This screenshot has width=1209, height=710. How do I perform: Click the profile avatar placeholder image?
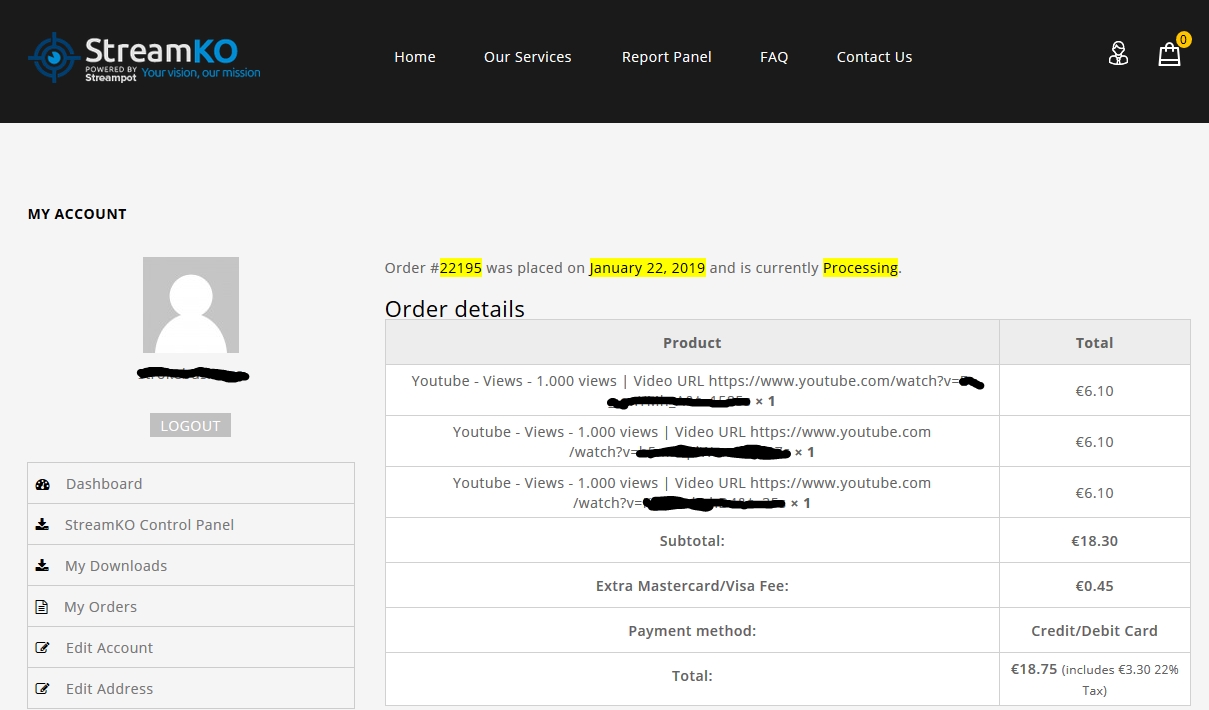(x=190, y=305)
